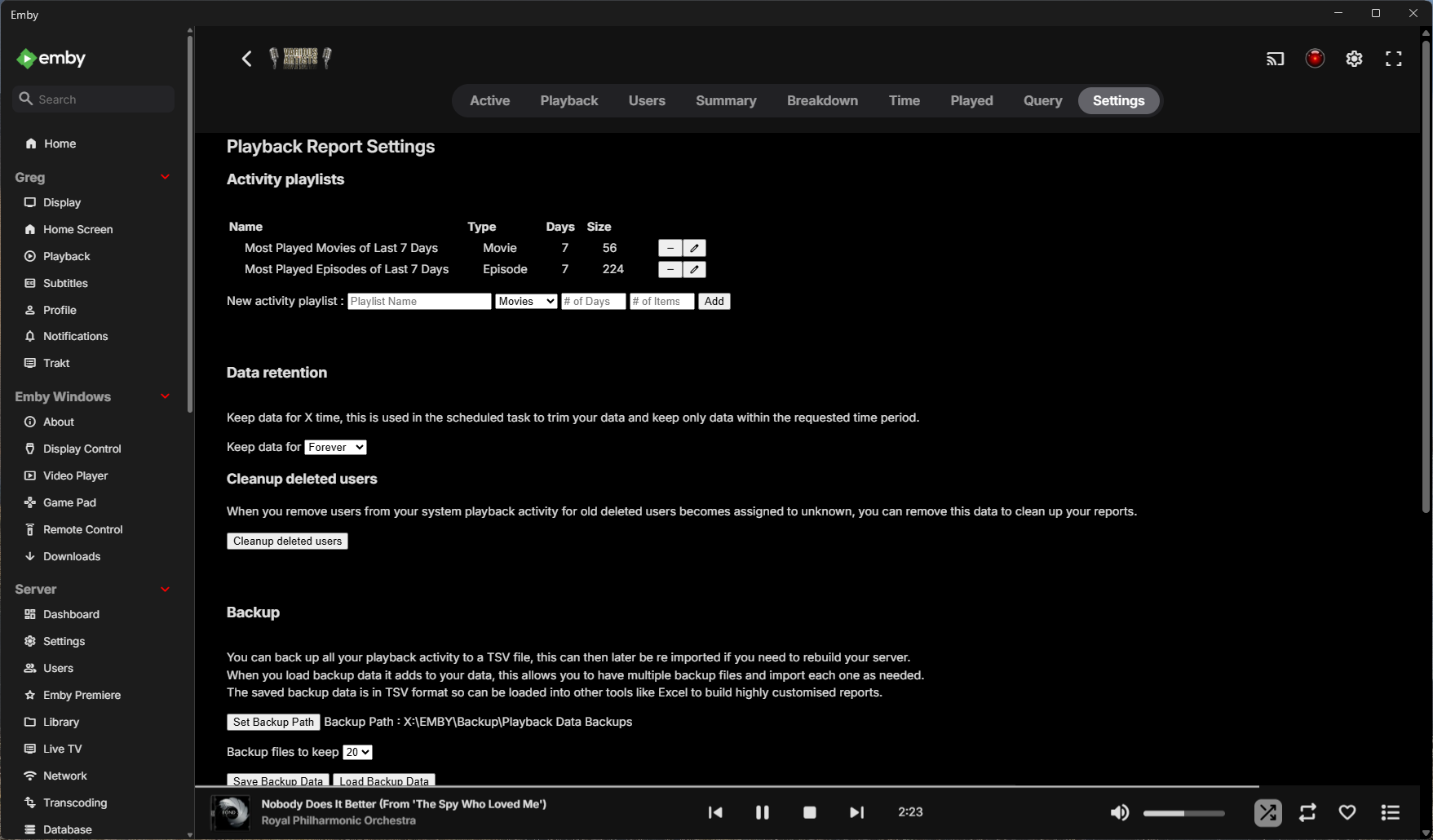Collapse the Emby Windows sidebar section
Image resolution: width=1433 pixels, height=840 pixels.
[x=166, y=396]
